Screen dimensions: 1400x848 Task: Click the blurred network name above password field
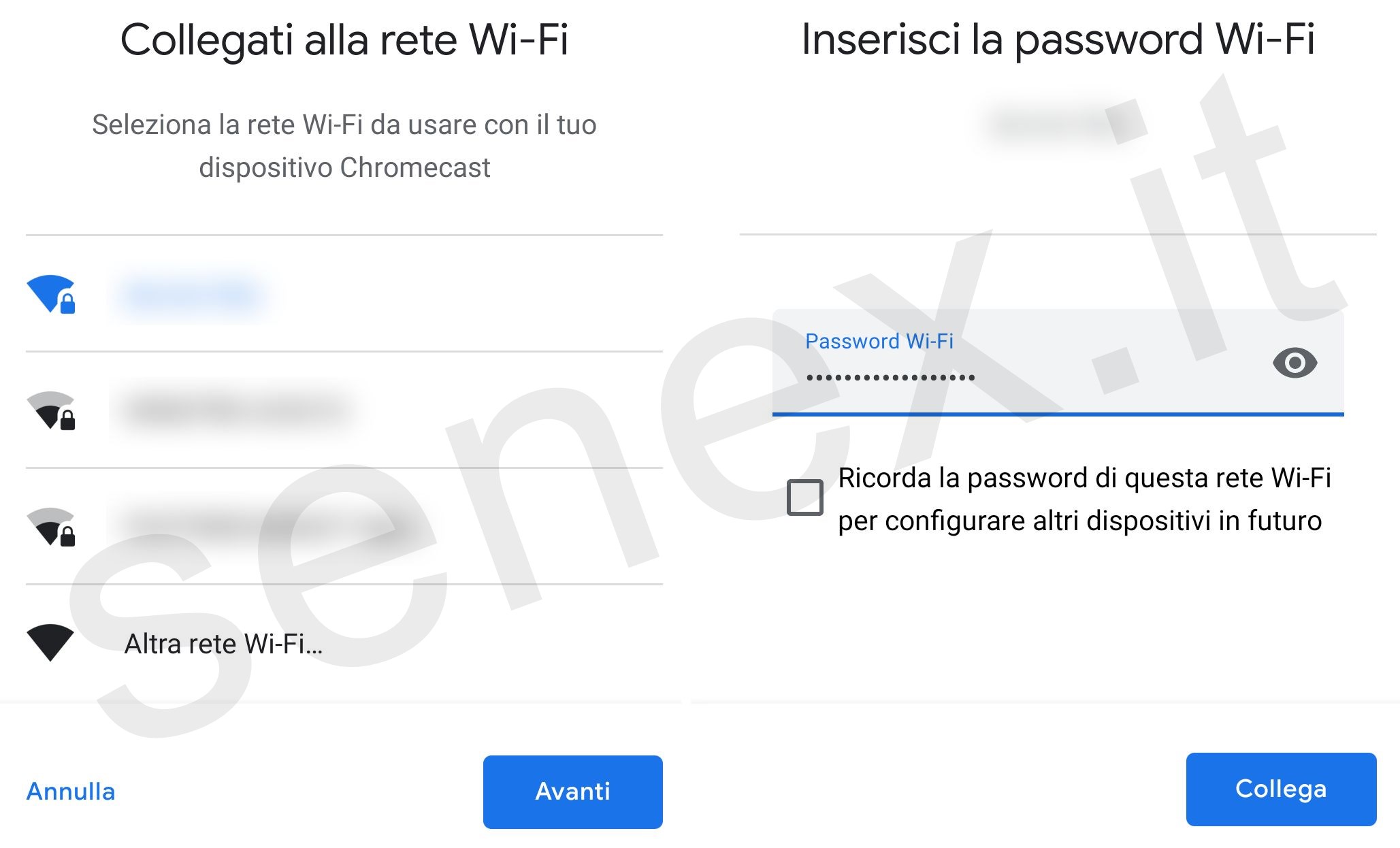[1055, 124]
